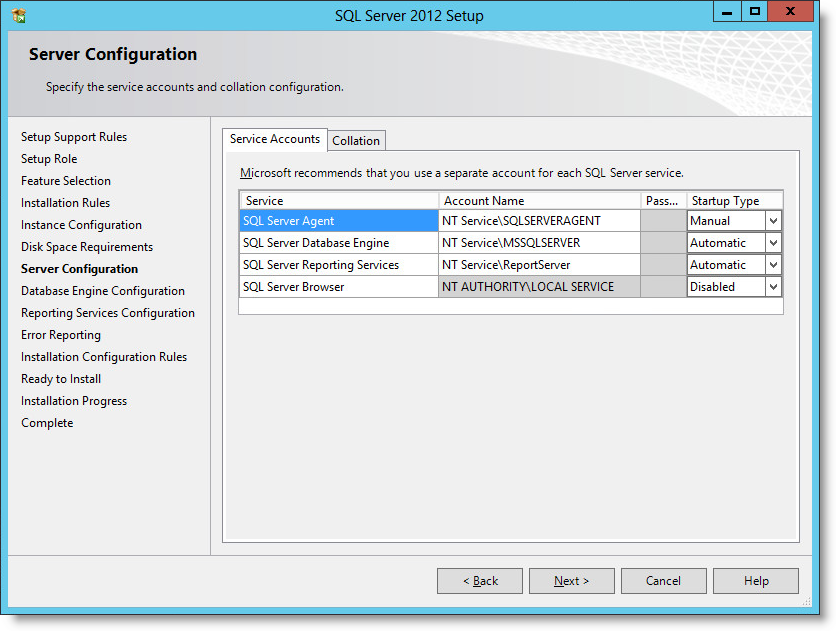This screenshot has height=631, width=836.
Task: Click the Next button
Action: point(572,581)
